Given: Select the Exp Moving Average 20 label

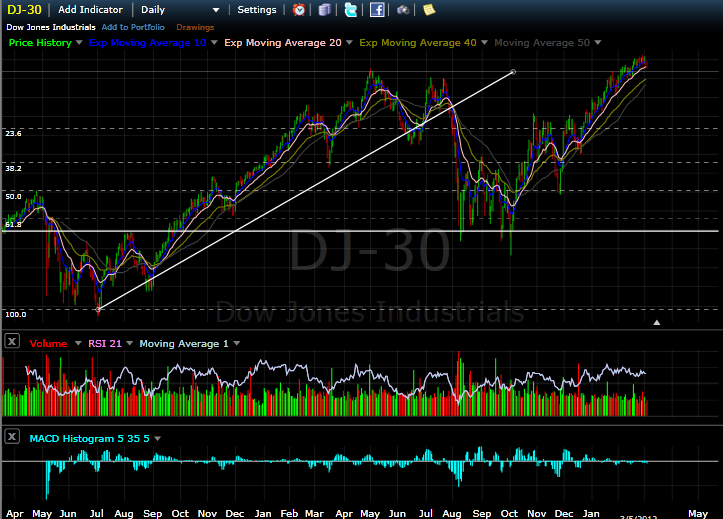Looking at the screenshot, I should point(283,42).
